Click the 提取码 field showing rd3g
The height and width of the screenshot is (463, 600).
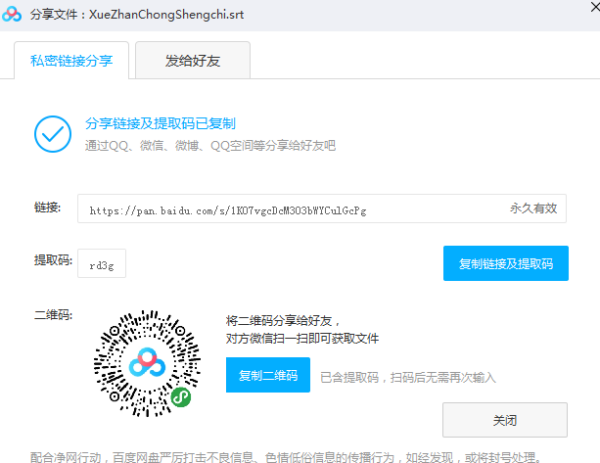102,263
